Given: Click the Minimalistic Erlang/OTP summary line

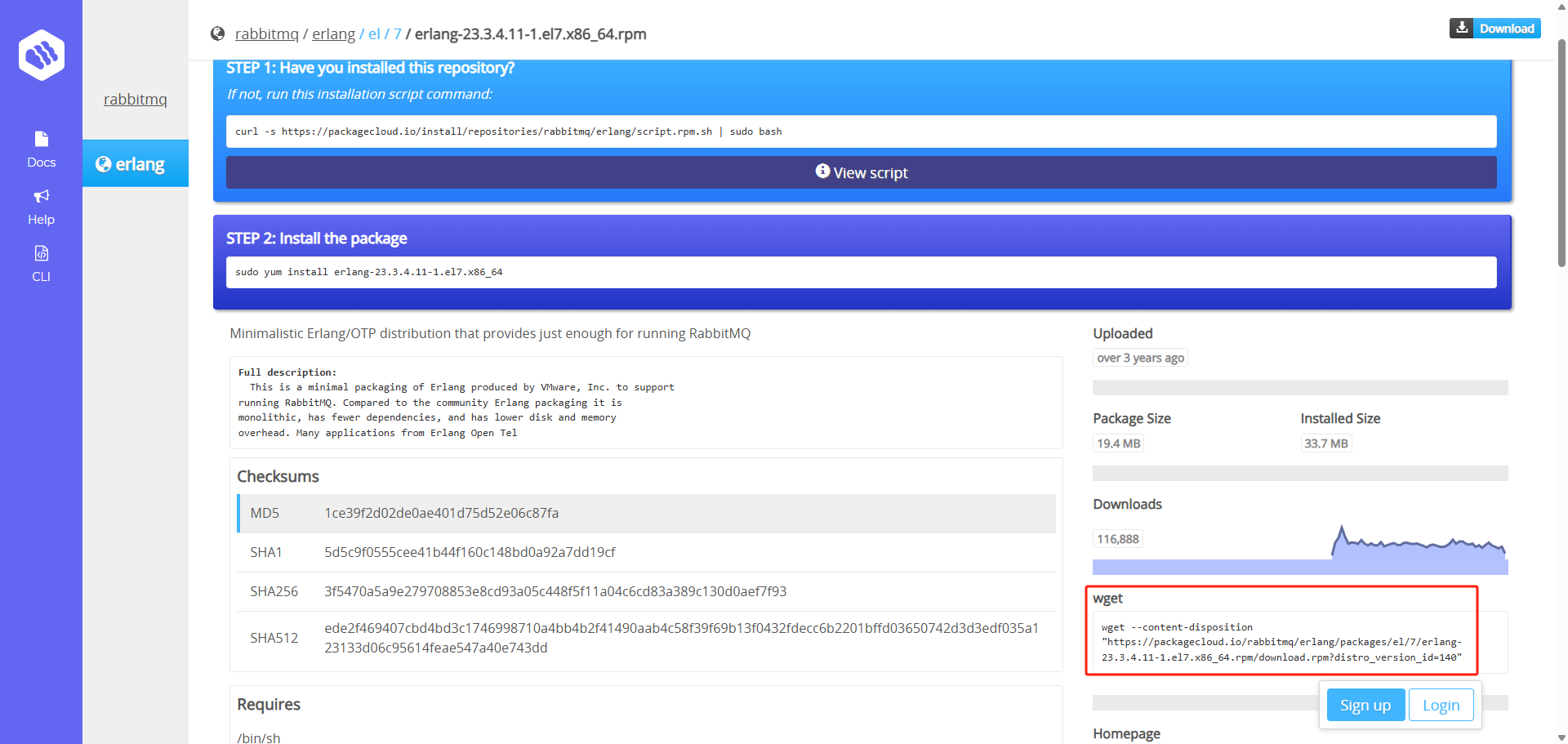Looking at the screenshot, I should pos(490,333).
